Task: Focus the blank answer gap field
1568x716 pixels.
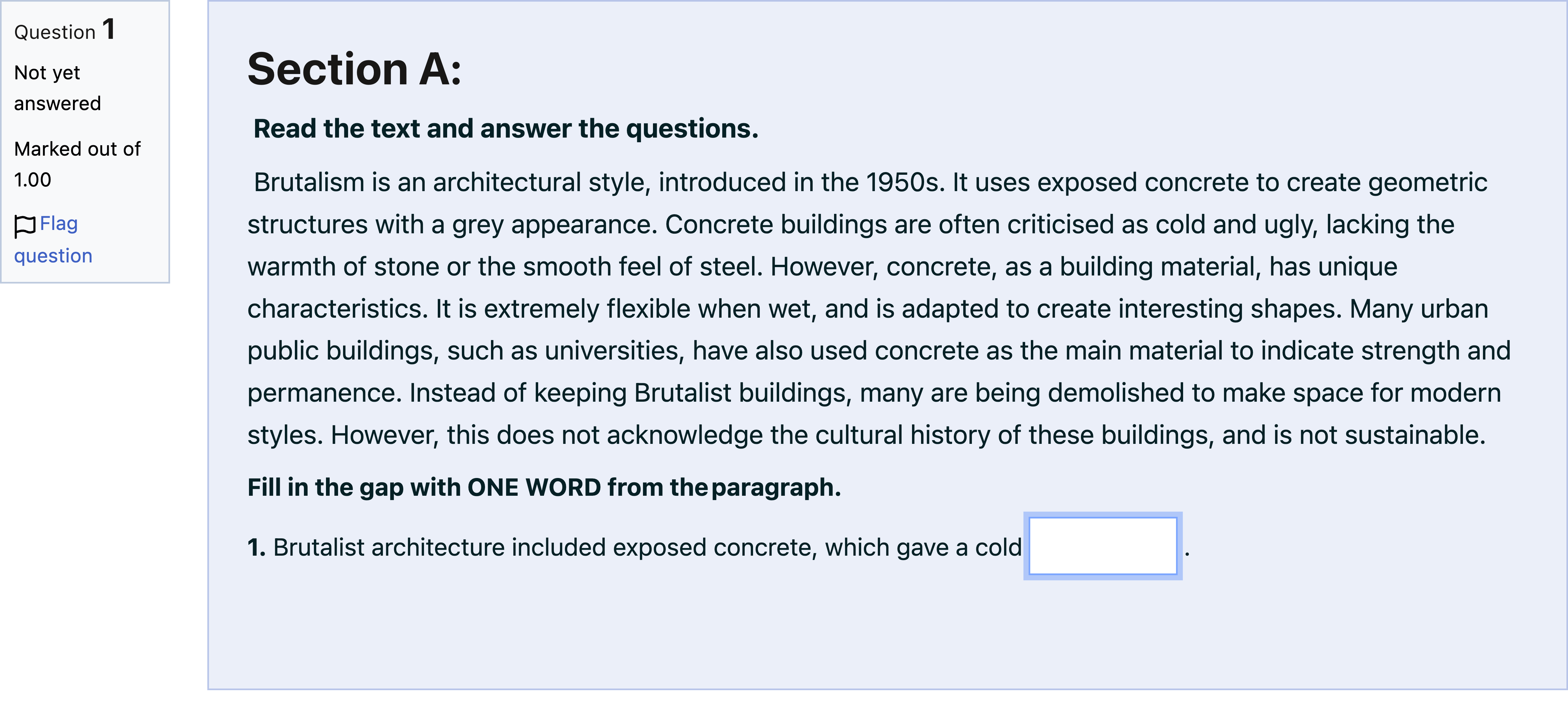Action: pos(1102,546)
